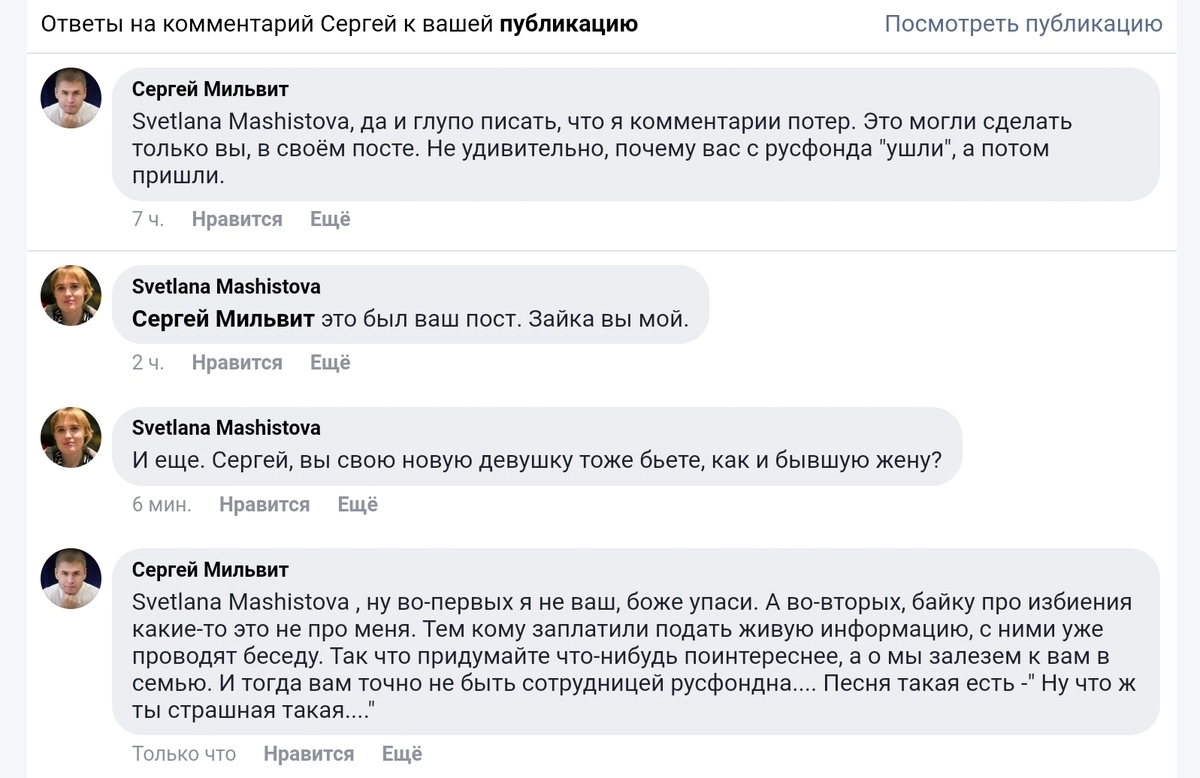Like the comment posted 7 ч. ago

tap(237, 219)
